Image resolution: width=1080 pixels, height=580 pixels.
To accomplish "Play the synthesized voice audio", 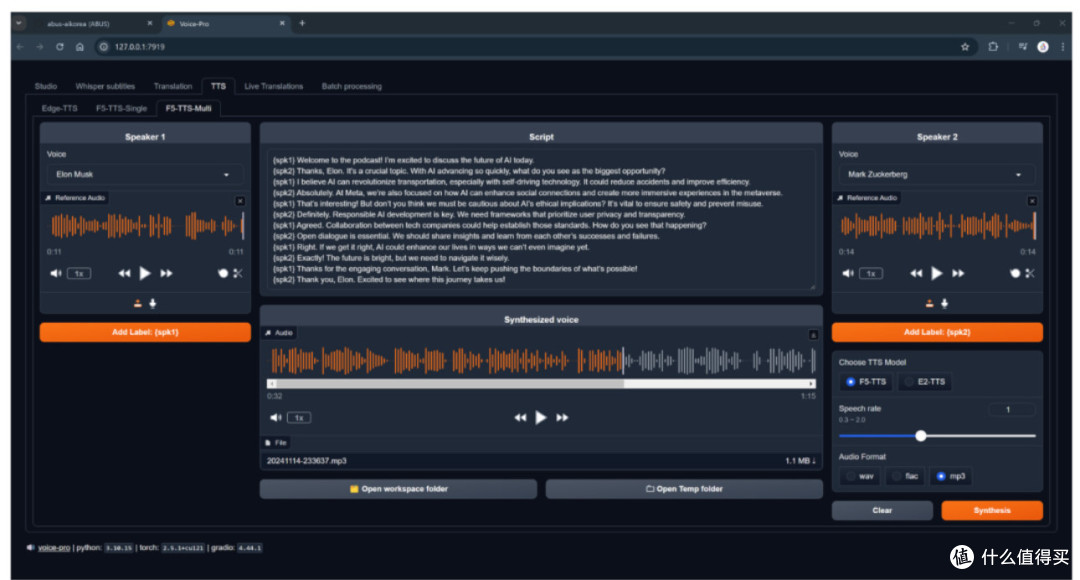I will [x=541, y=417].
